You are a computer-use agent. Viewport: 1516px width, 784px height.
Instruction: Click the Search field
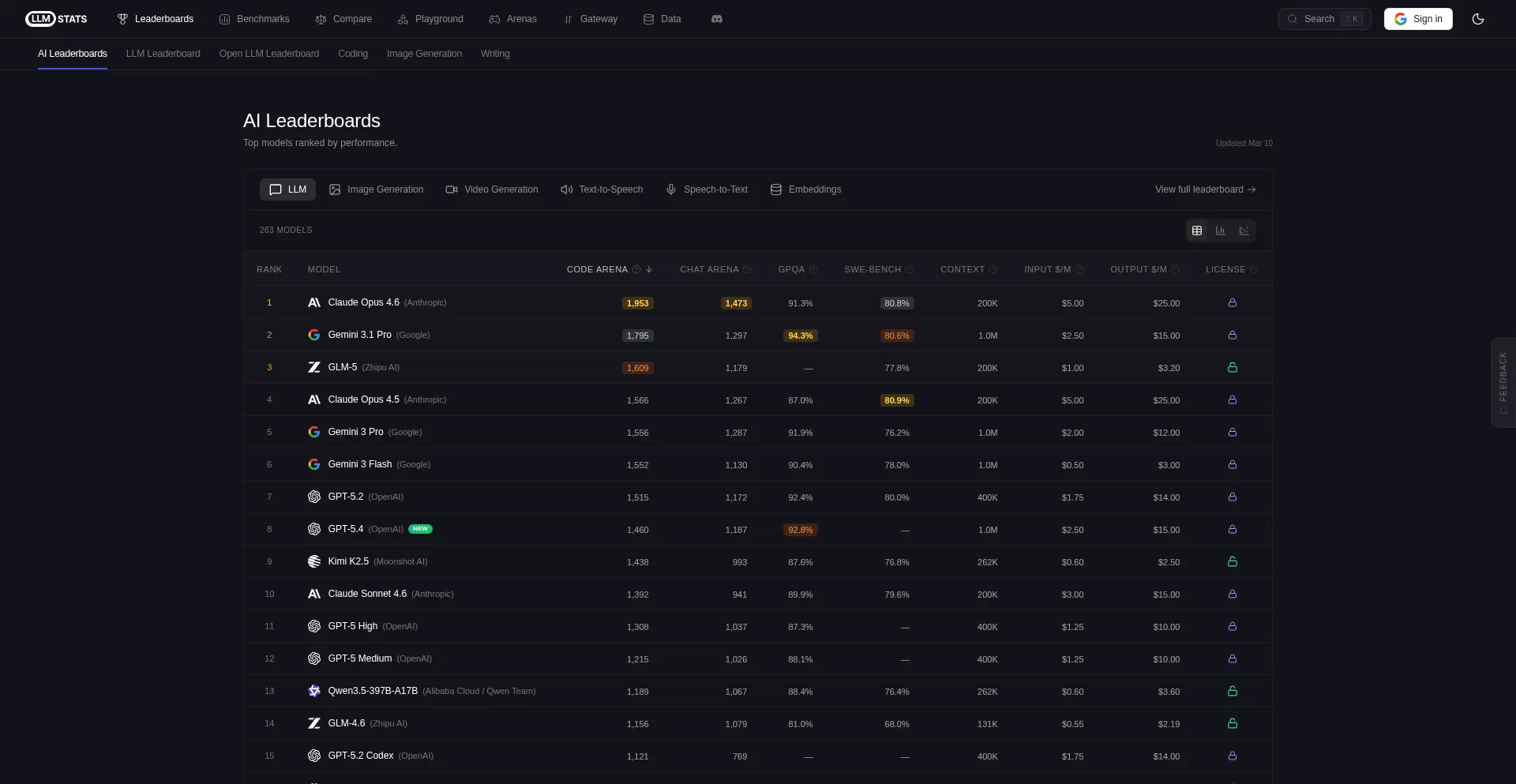(x=1325, y=19)
